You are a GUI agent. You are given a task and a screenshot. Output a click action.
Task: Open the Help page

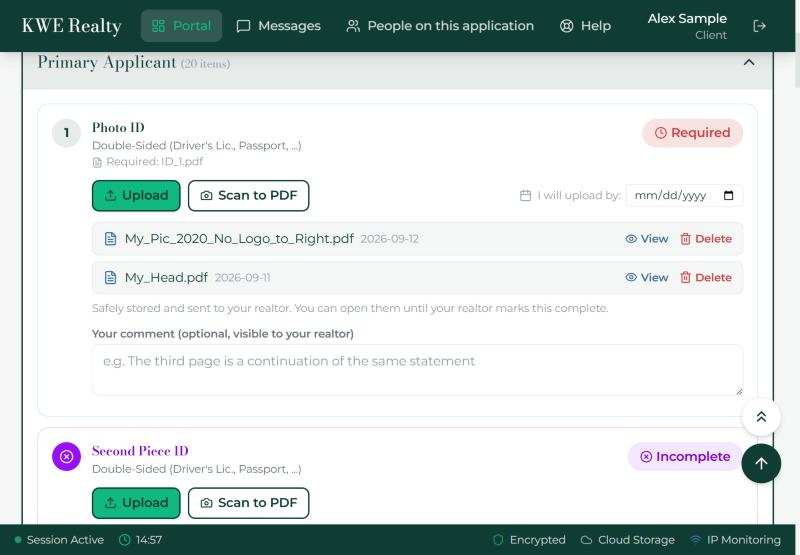[x=585, y=26]
